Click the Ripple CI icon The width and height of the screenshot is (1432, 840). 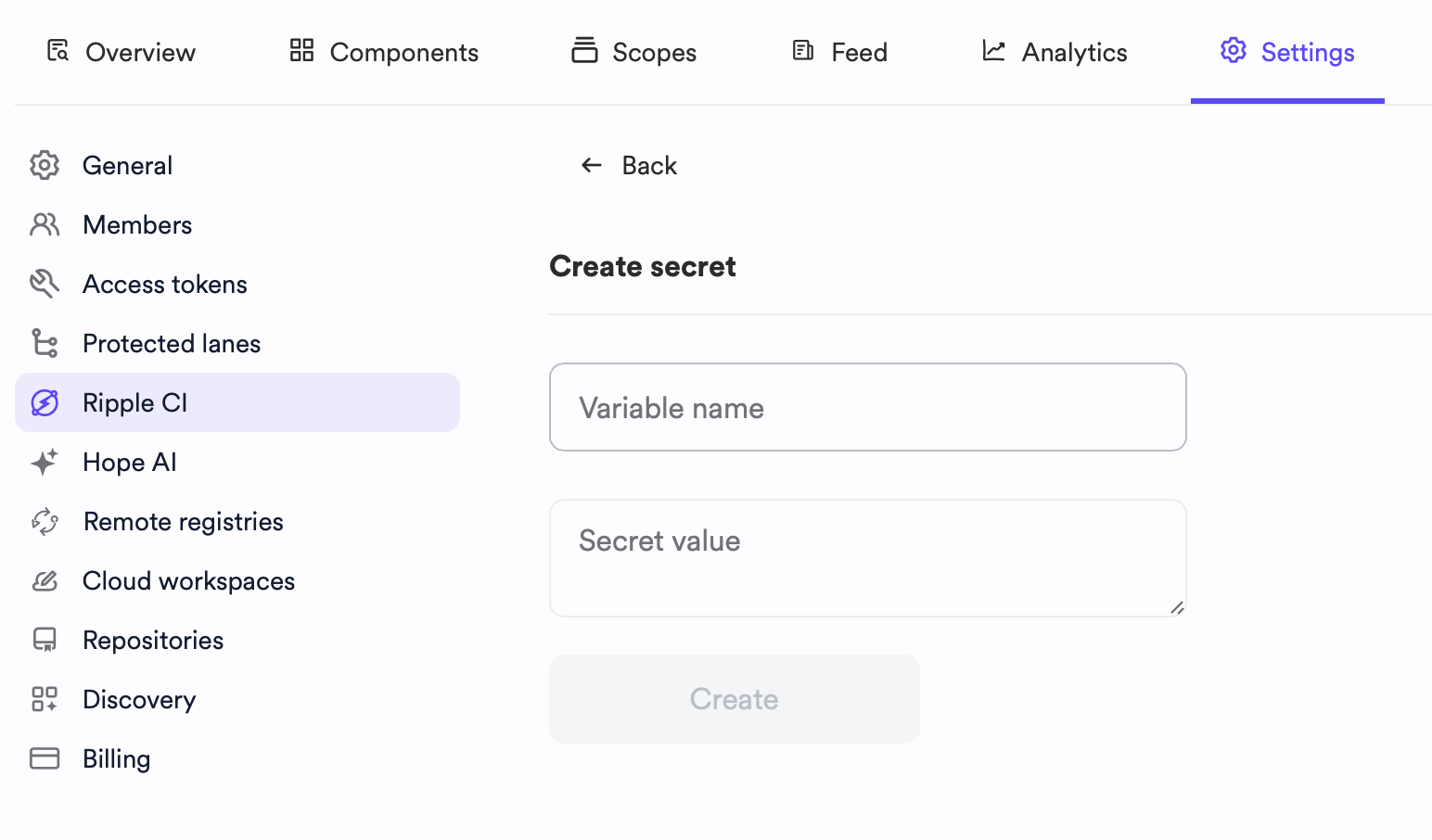[45, 402]
